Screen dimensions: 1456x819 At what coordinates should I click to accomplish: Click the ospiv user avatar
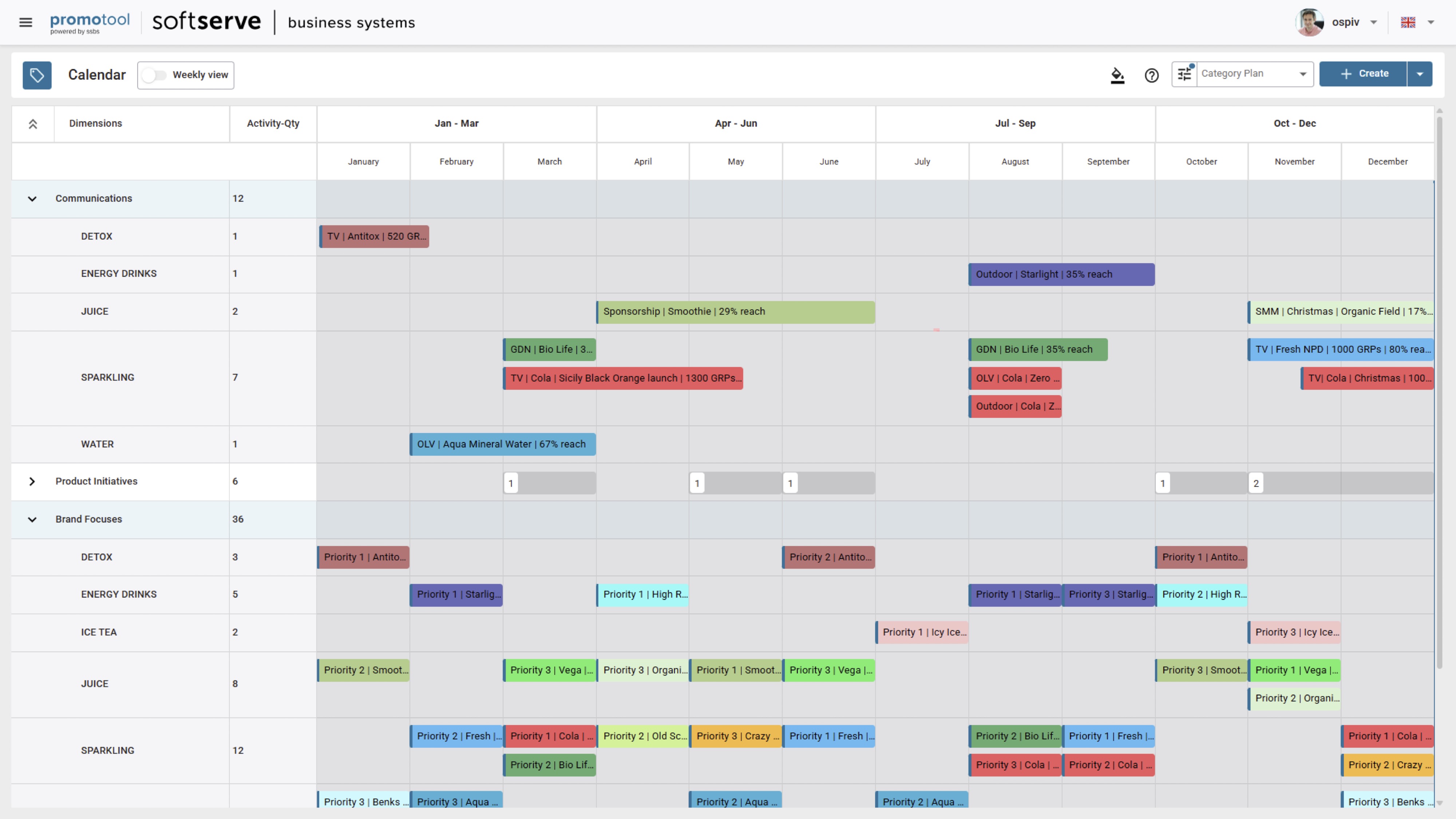[x=1310, y=23]
